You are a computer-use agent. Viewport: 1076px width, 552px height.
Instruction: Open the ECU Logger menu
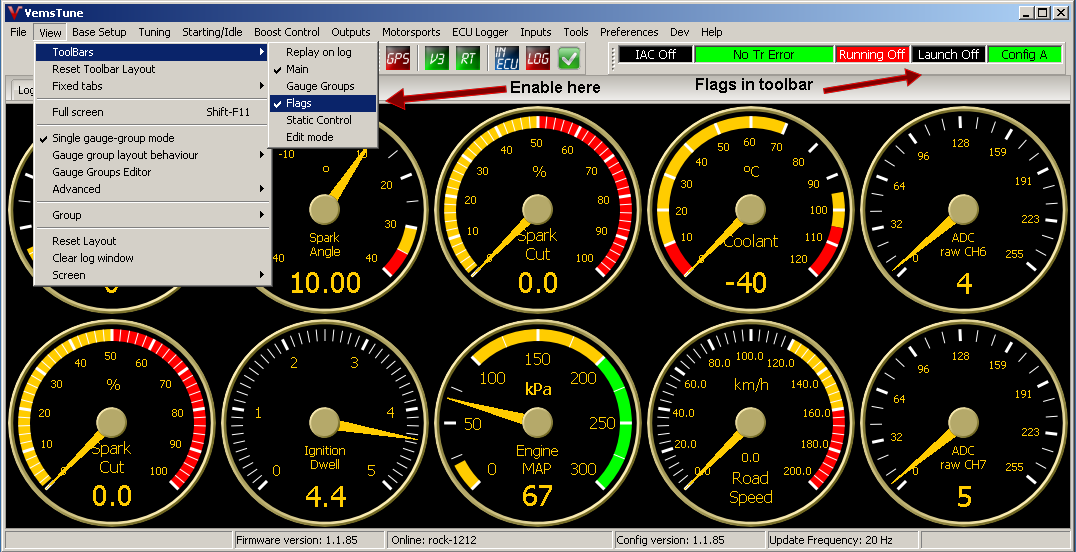pos(478,32)
